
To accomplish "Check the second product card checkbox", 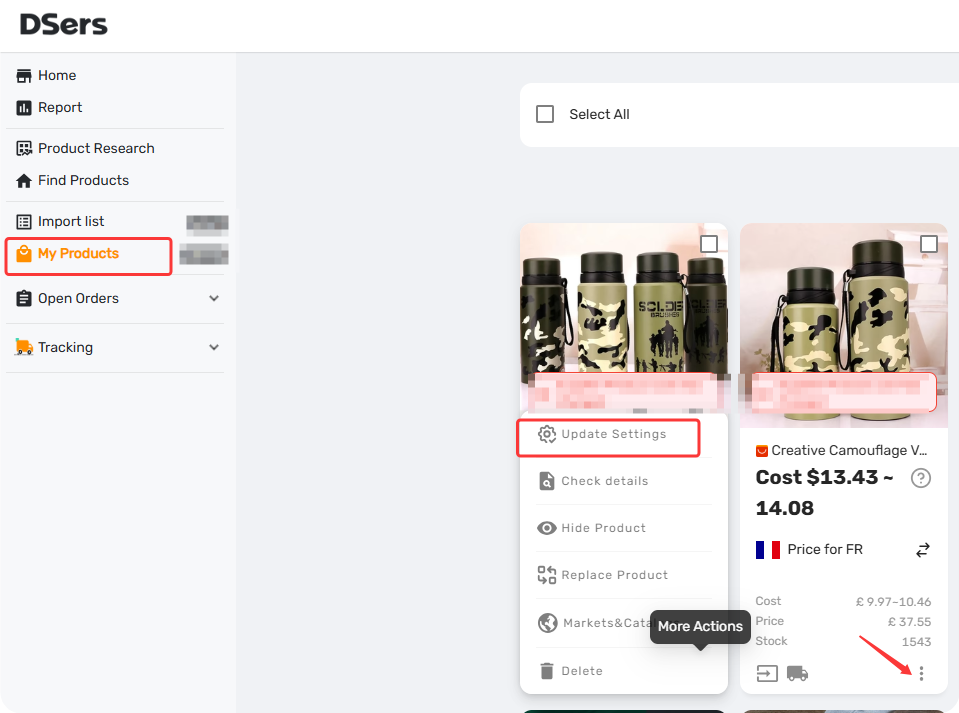I will coord(928,244).
